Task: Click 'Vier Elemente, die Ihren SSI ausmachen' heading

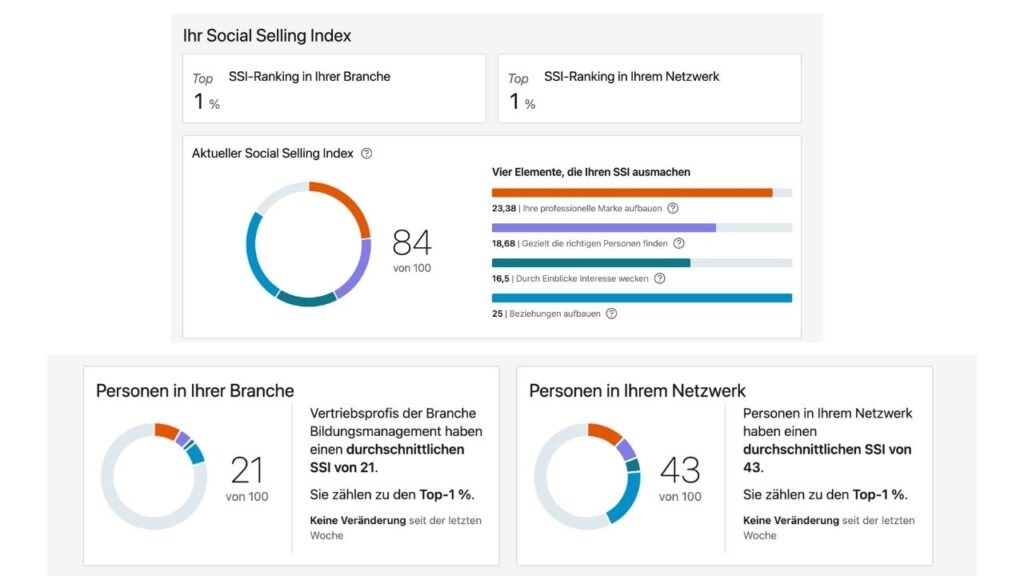Action: [x=591, y=172]
